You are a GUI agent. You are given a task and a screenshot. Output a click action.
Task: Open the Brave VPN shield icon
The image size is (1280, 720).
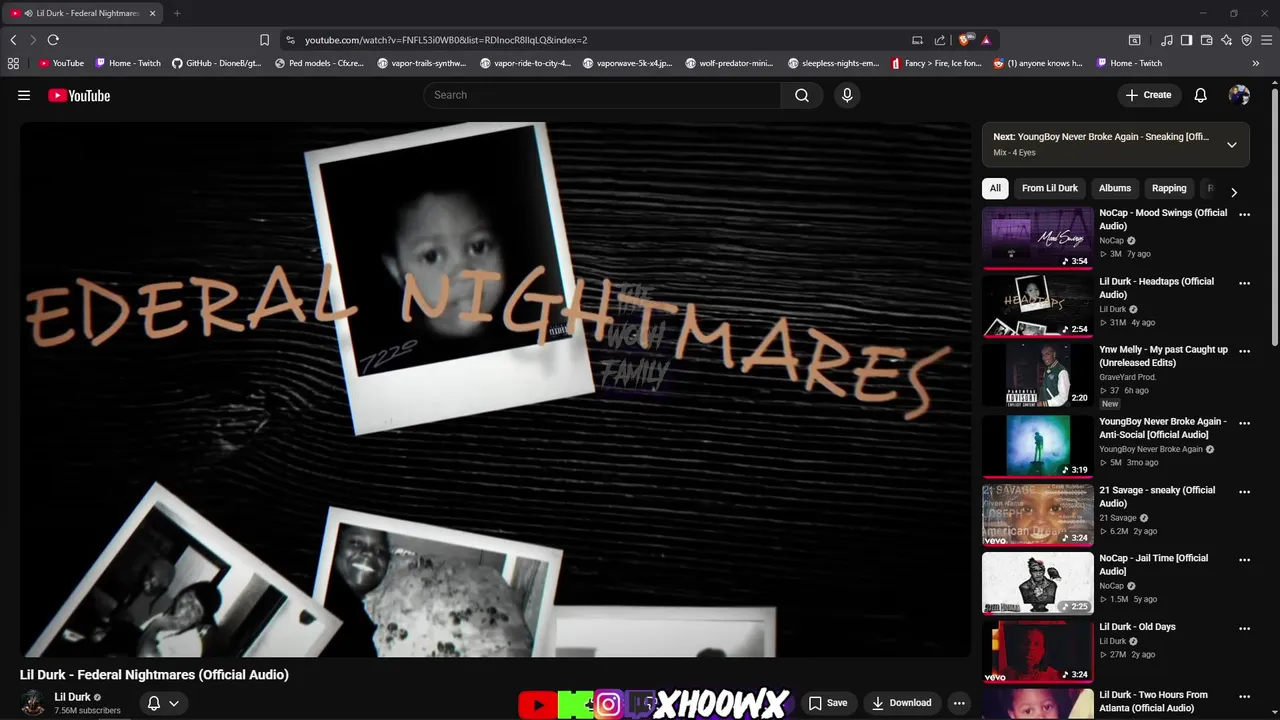[x=1246, y=40]
